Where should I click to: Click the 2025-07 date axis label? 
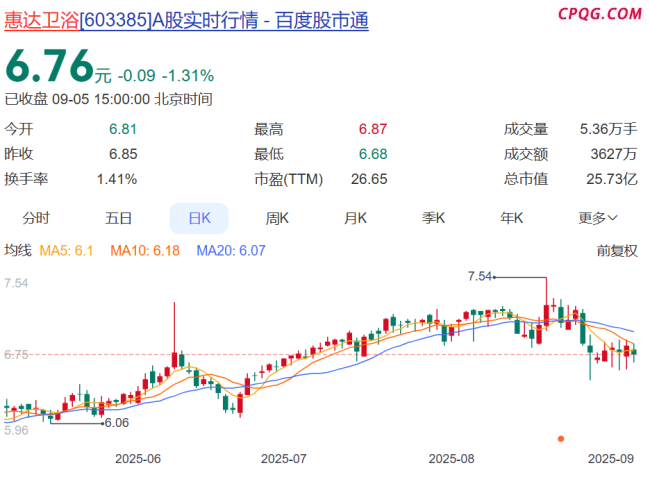coord(284,459)
